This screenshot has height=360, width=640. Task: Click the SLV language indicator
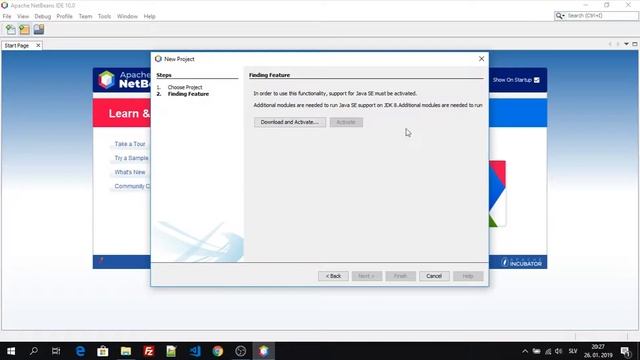tap(573, 351)
